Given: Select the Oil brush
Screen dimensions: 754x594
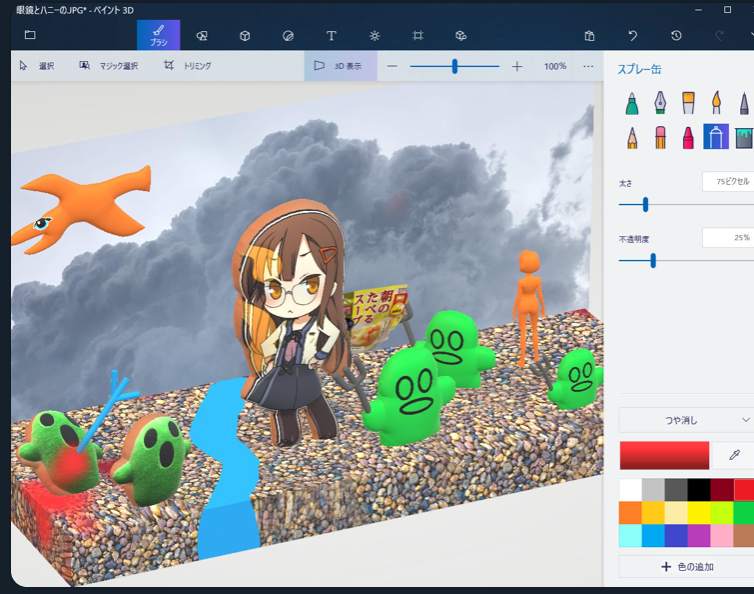Looking at the screenshot, I should pyautogui.click(x=688, y=103).
